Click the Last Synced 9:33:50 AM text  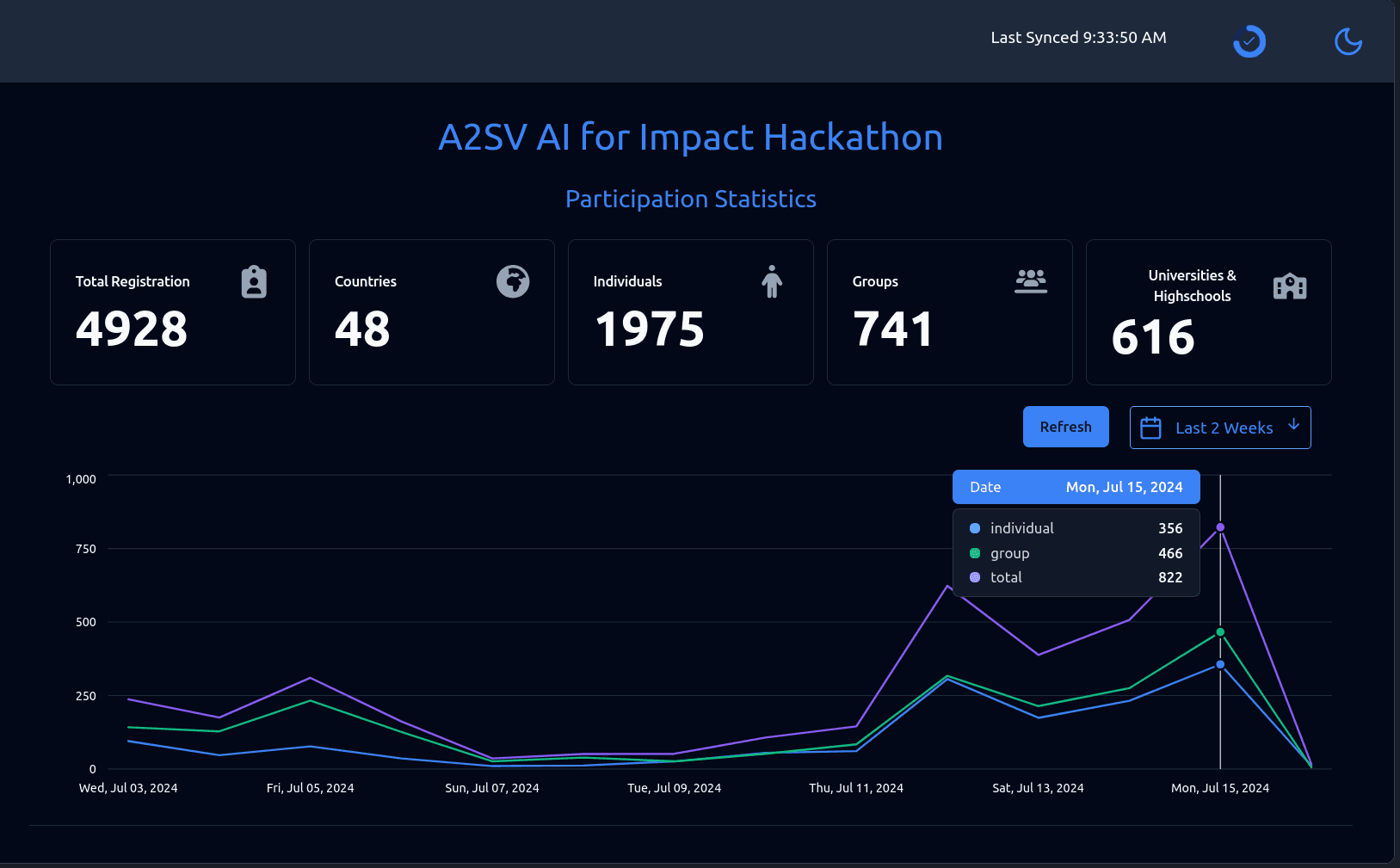pos(1078,38)
